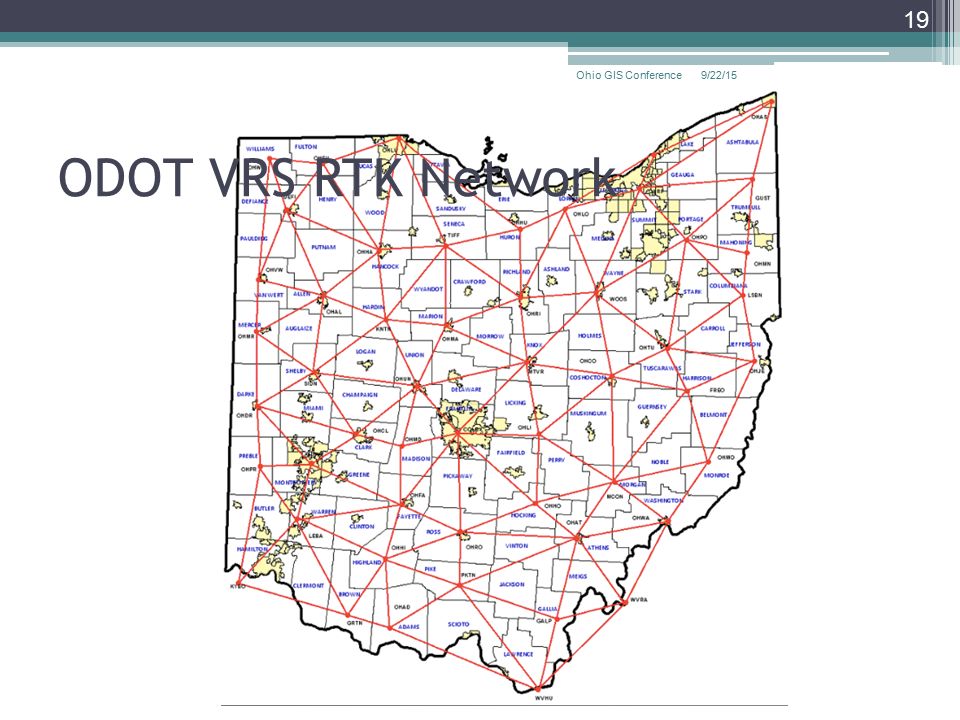Viewport: 960px width, 720px height.
Task: Click the WVRA station label
Action: [638, 600]
